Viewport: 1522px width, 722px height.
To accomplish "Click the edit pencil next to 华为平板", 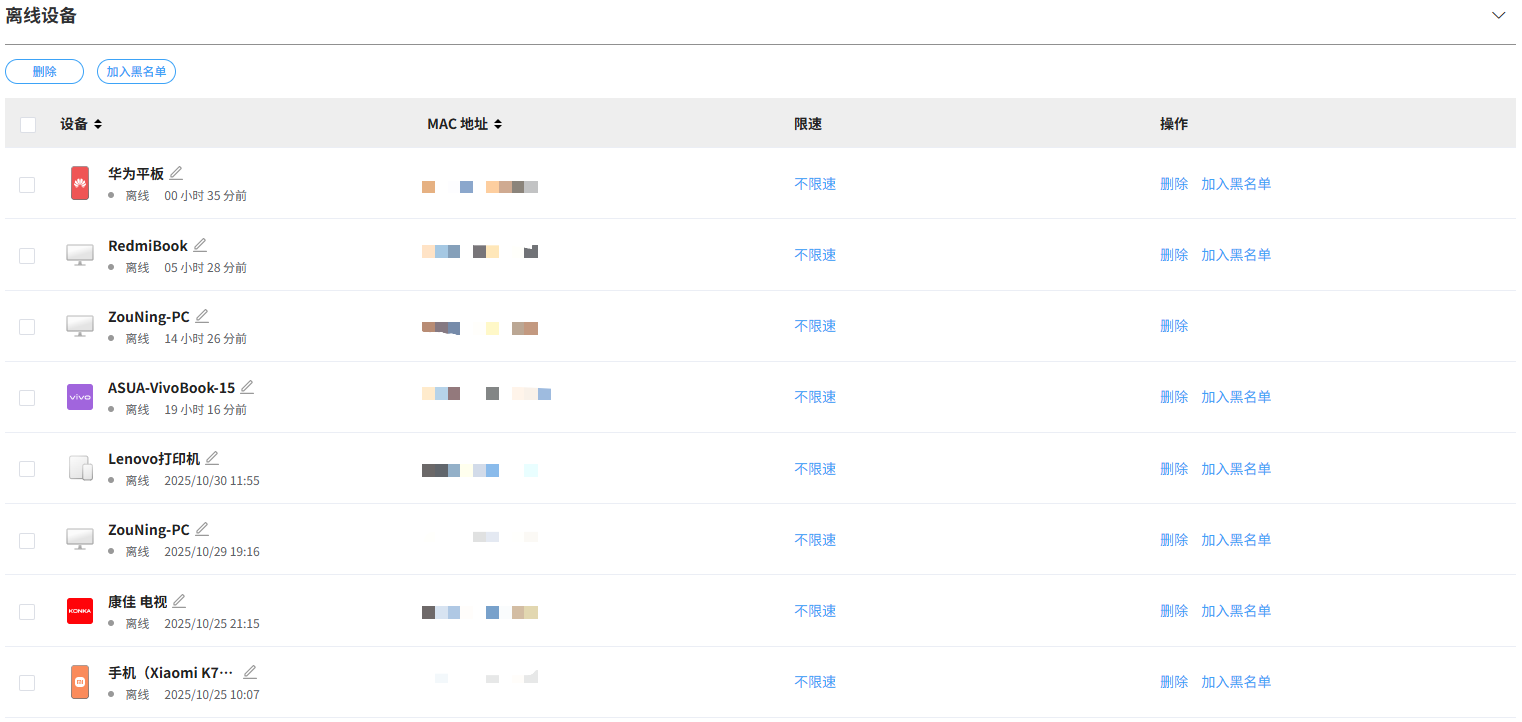I will pyautogui.click(x=176, y=173).
